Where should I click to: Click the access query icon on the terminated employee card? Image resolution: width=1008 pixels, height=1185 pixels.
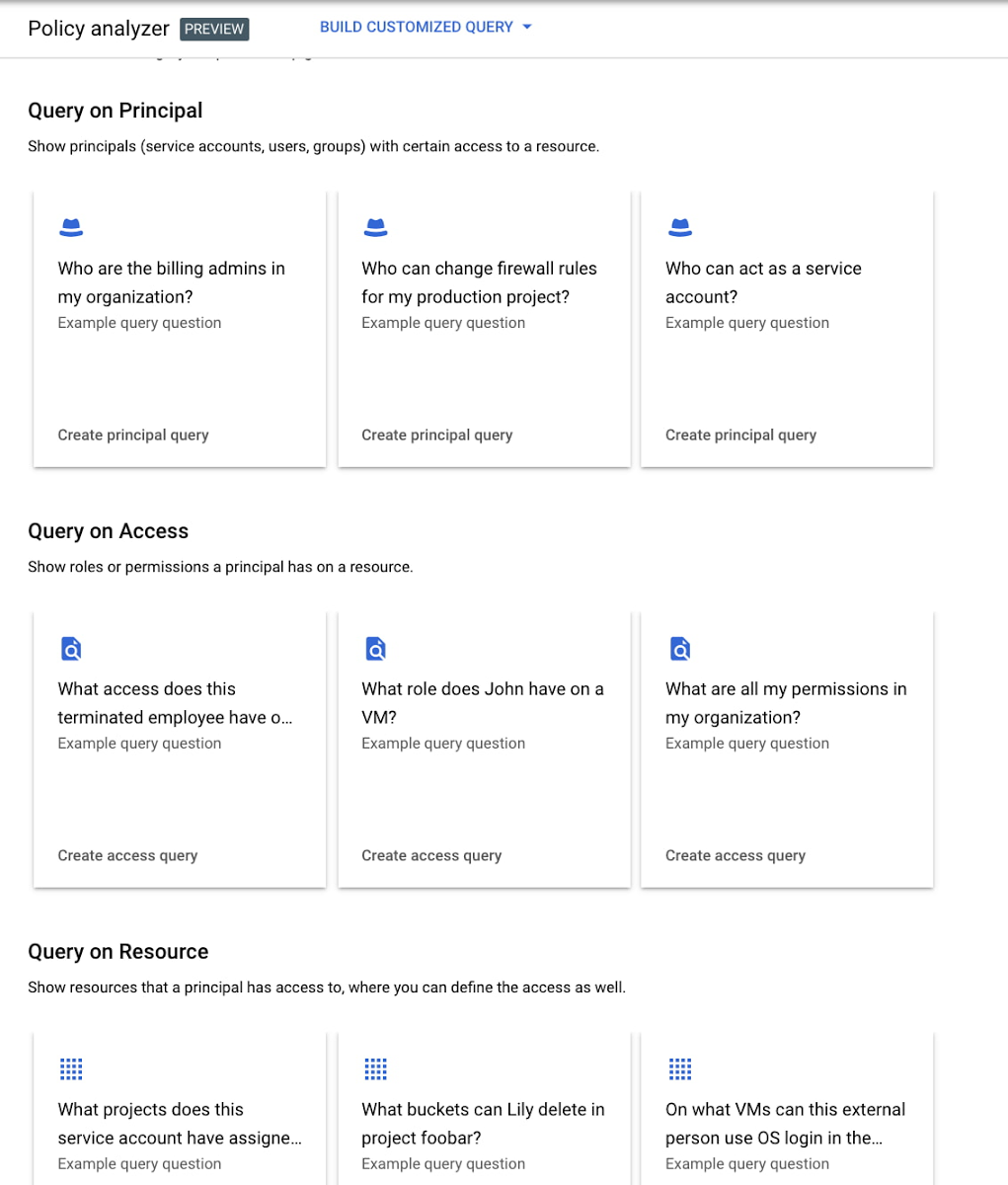coord(70,649)
